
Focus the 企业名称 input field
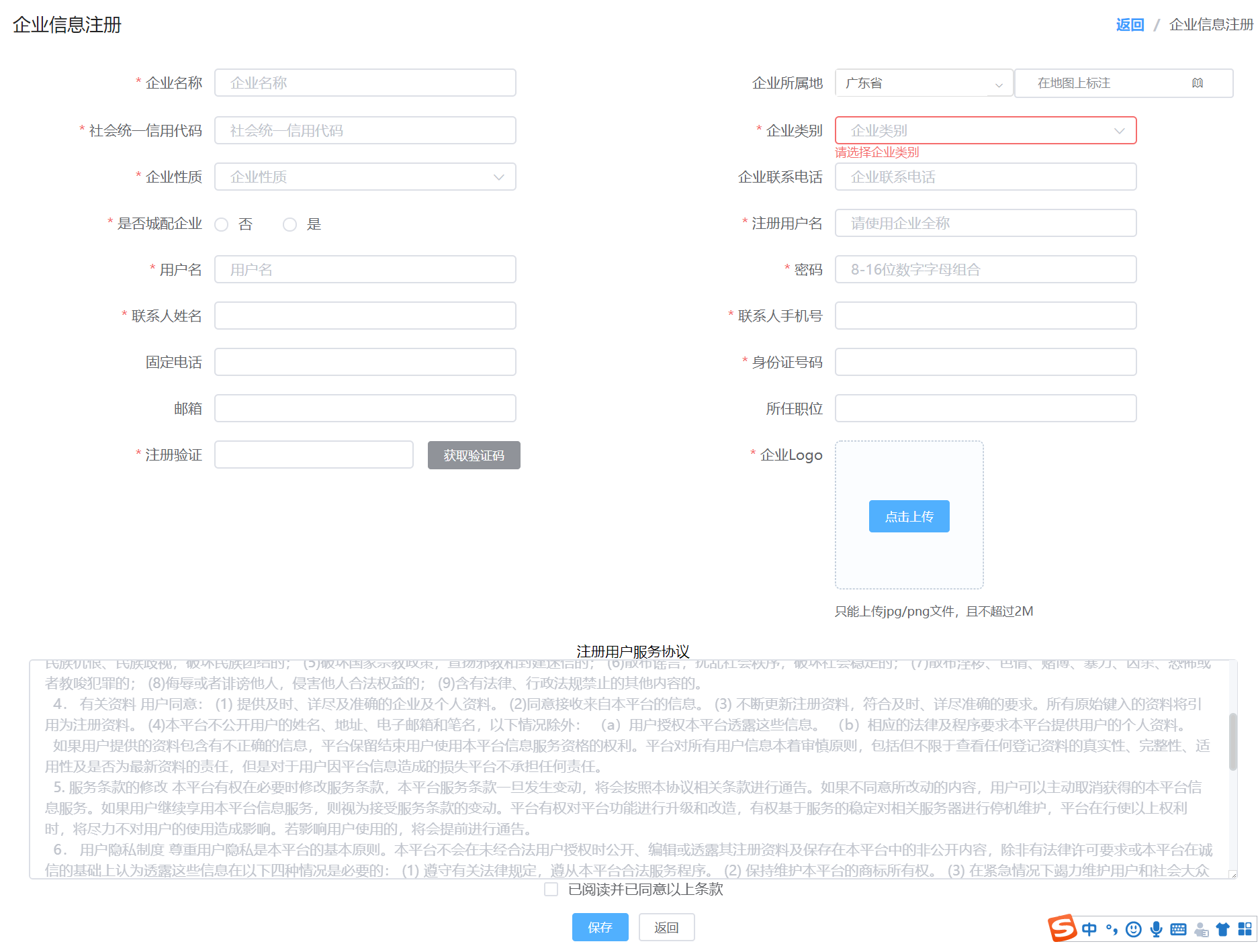(365, 83)
